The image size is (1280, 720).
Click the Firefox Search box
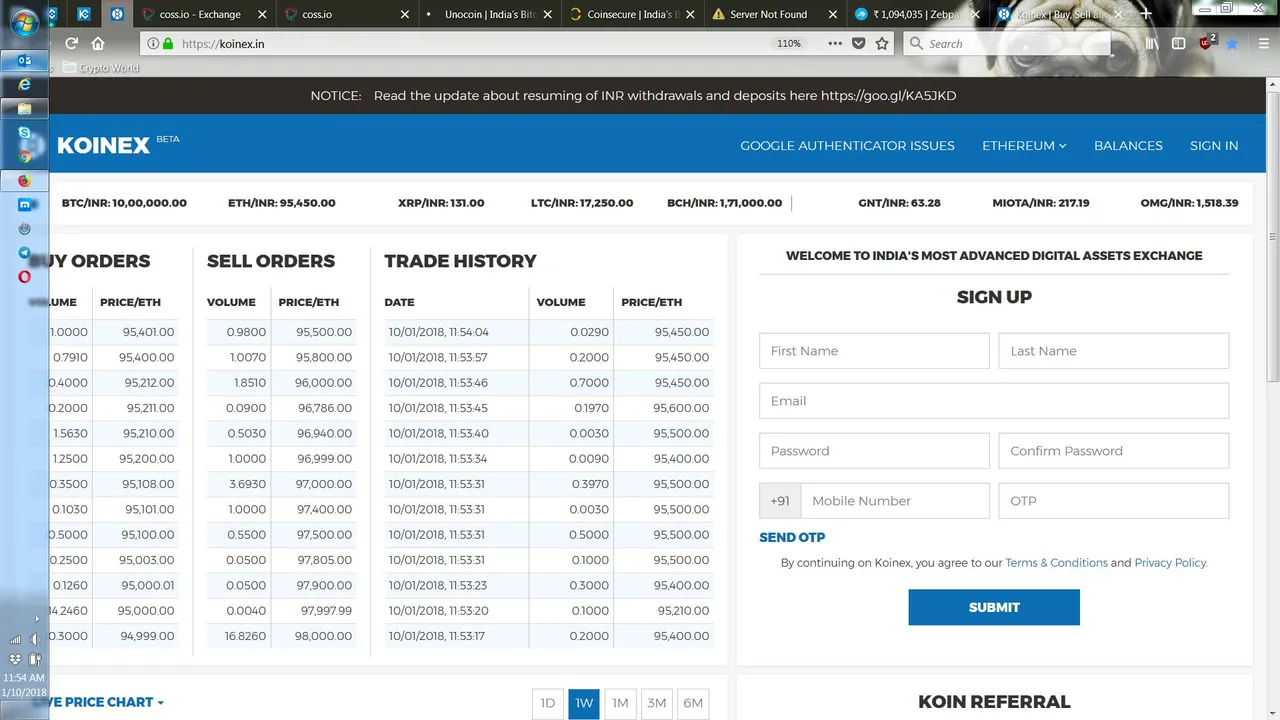click(x=1006, y=44)
